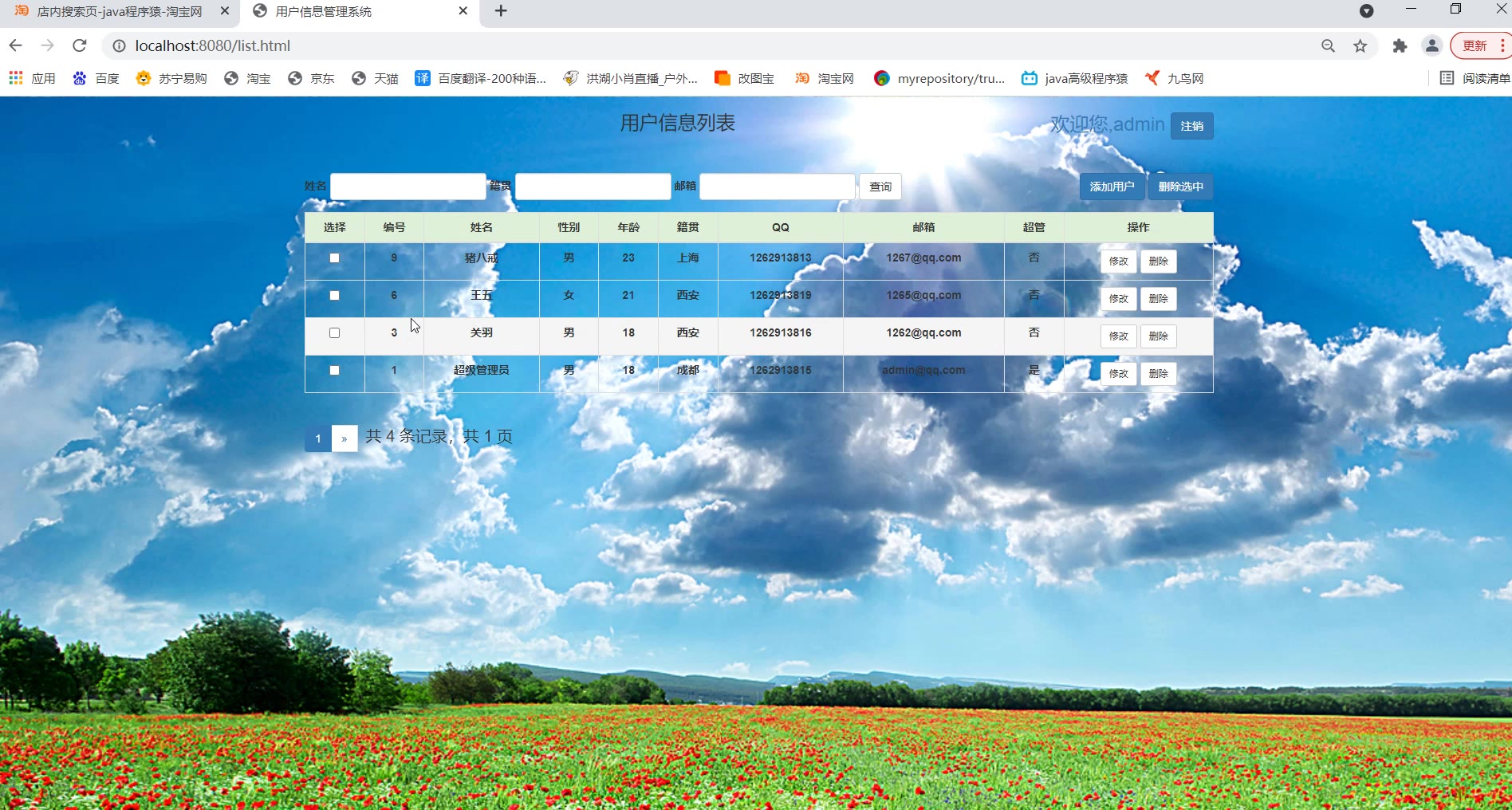This screenshot has width=1512, height=810.
Task: Reload the current page
Action: (x=79, y=45)
